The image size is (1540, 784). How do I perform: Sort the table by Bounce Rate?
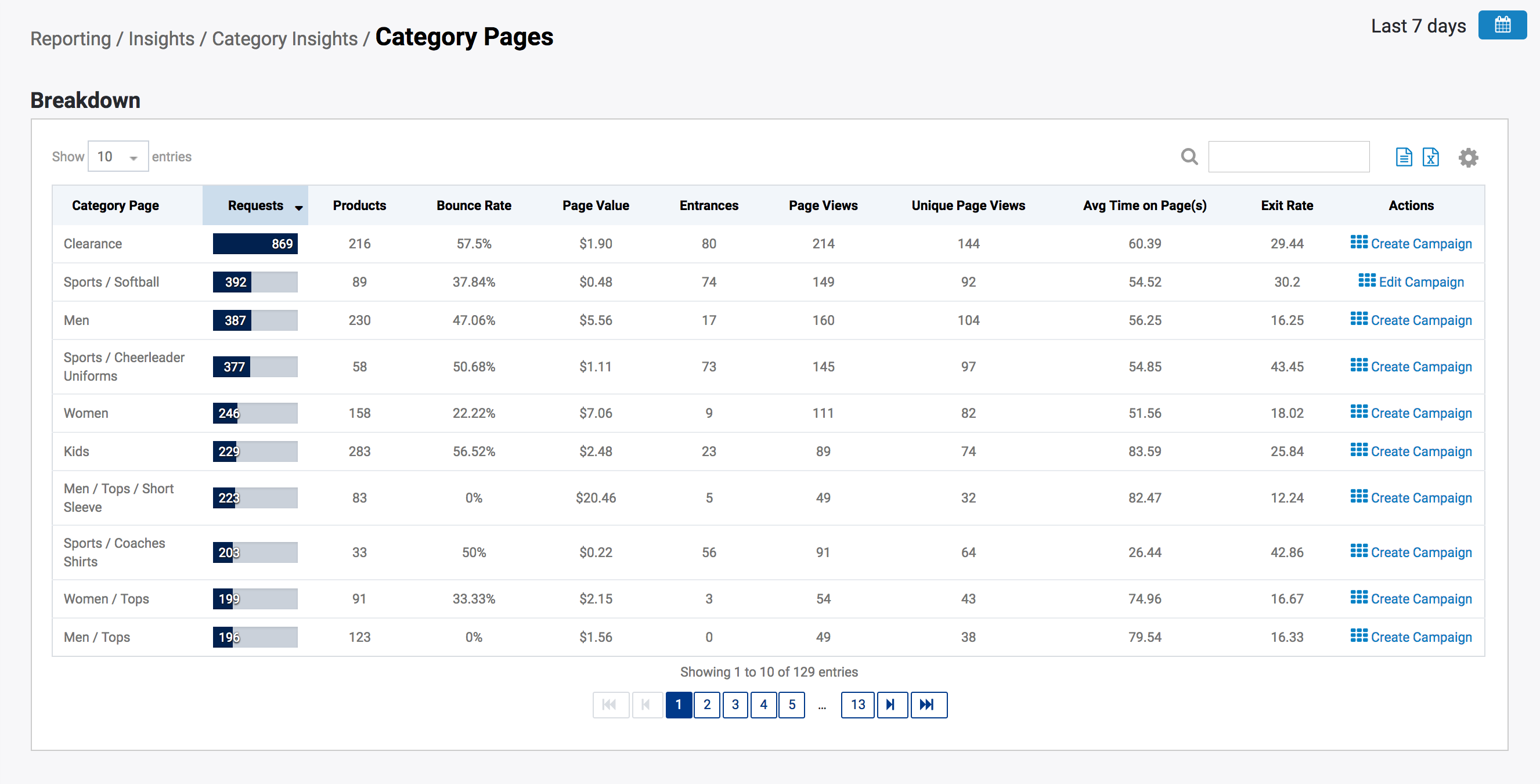point(474,205)
